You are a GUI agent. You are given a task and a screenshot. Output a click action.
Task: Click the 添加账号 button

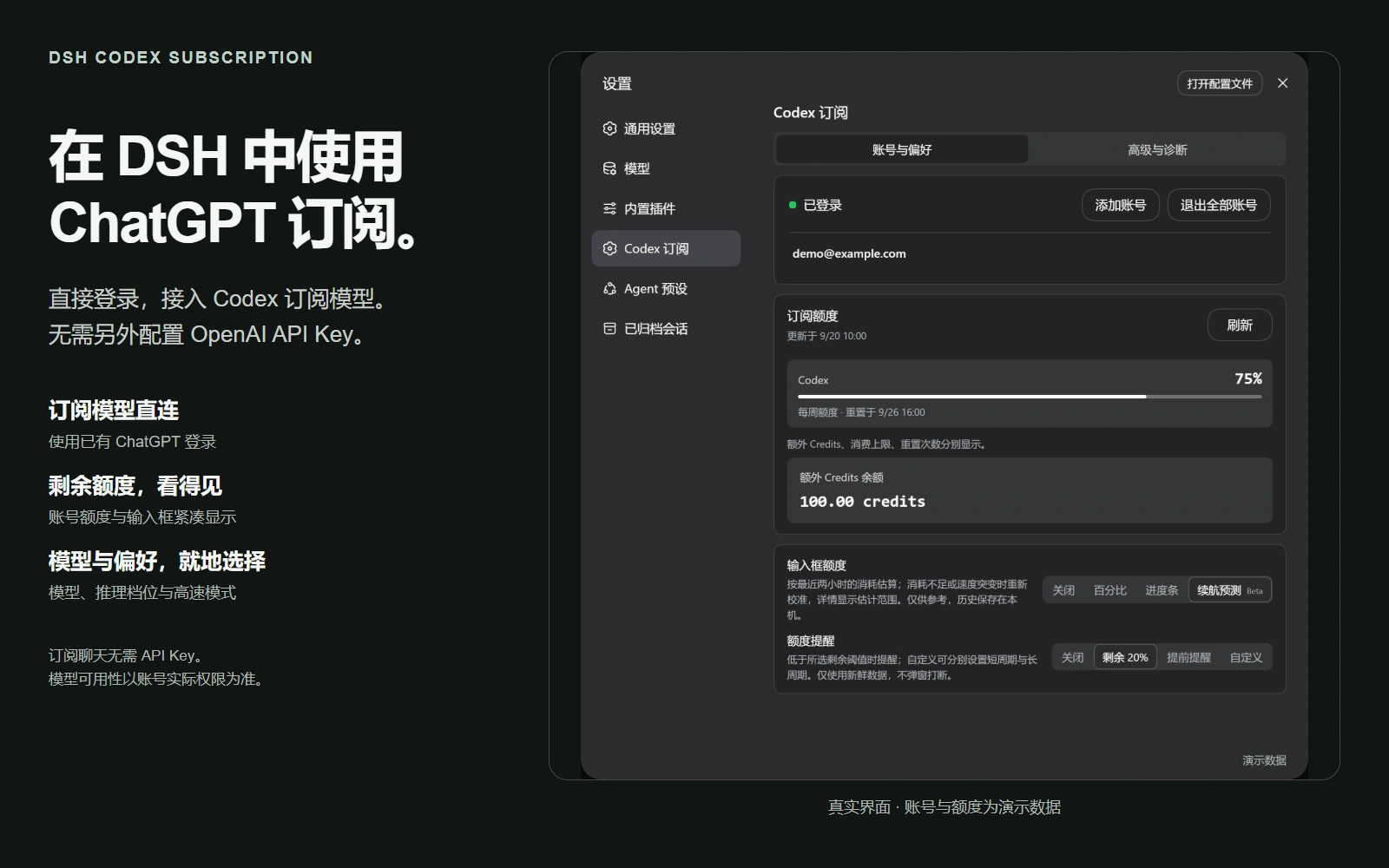(1120, 205)
